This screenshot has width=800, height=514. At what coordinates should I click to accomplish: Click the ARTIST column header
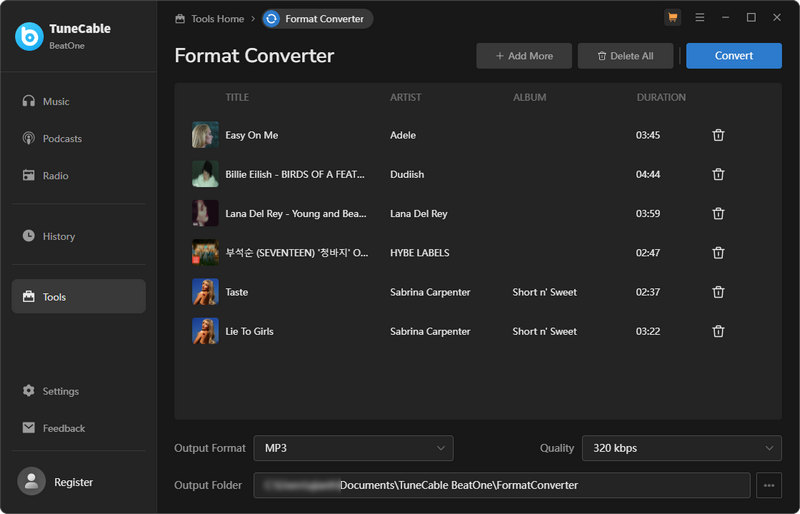406,97
